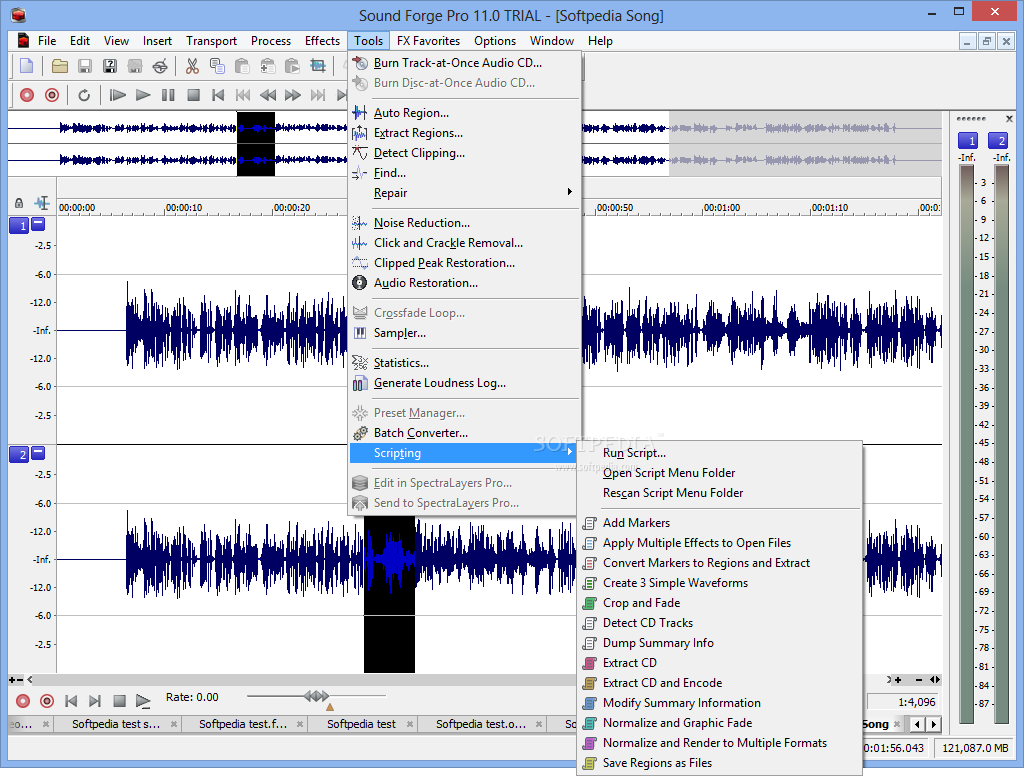Viewport: 1024px width, 776px height.
Task: Open Audio Restoration tool
Action: (465, 283)
